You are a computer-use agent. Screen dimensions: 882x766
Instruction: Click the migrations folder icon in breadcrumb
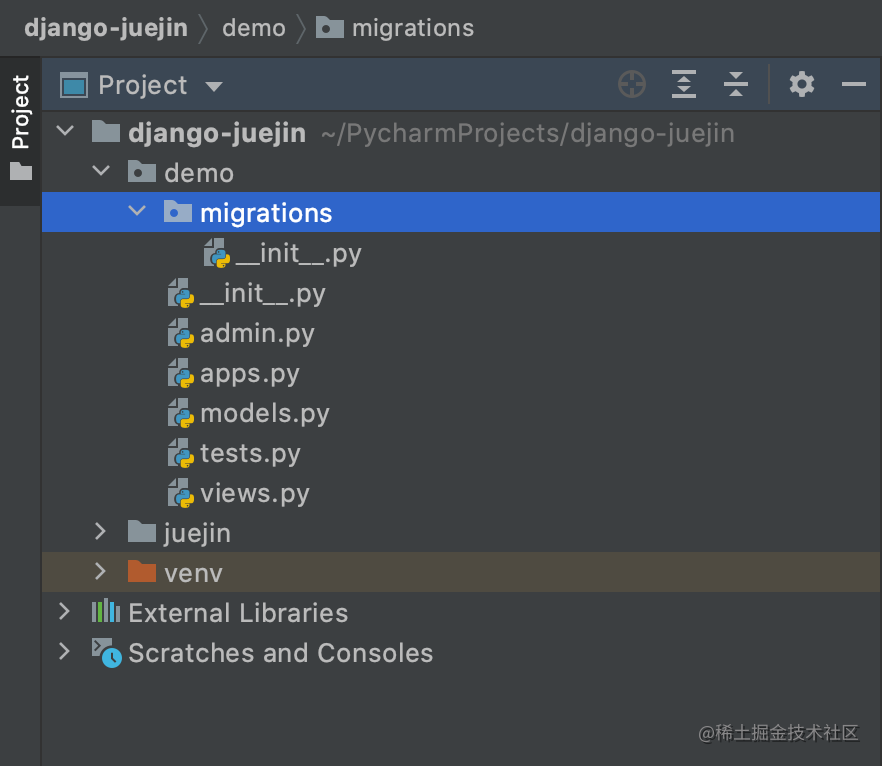click(330, 27)
